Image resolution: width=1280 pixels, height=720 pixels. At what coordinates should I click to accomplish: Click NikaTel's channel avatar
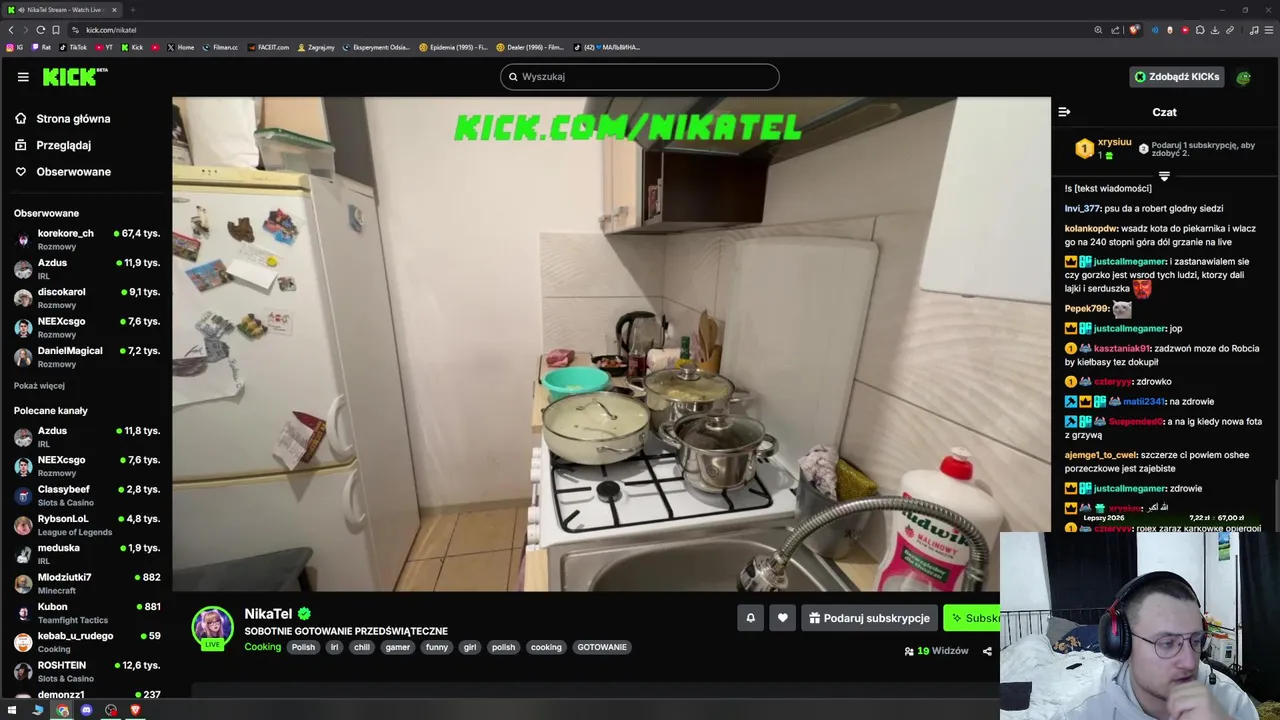[212, 627]
